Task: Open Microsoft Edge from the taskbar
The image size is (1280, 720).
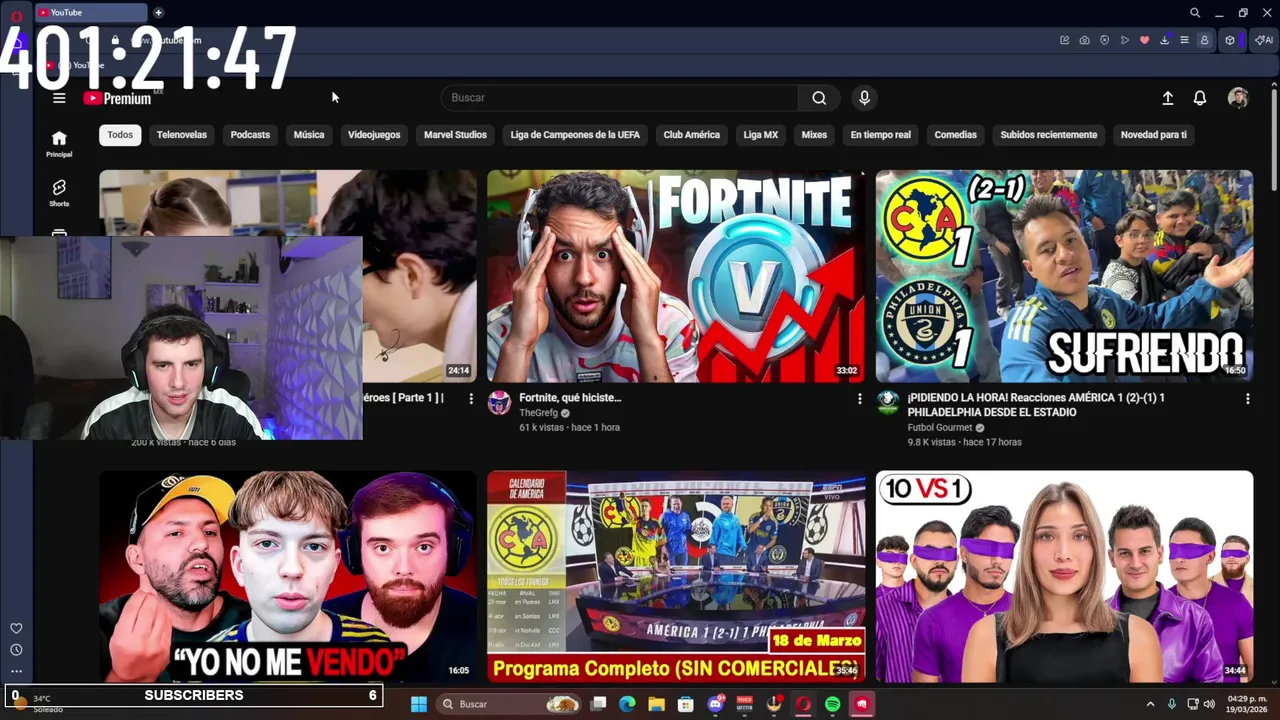Action: coord(627,704)
